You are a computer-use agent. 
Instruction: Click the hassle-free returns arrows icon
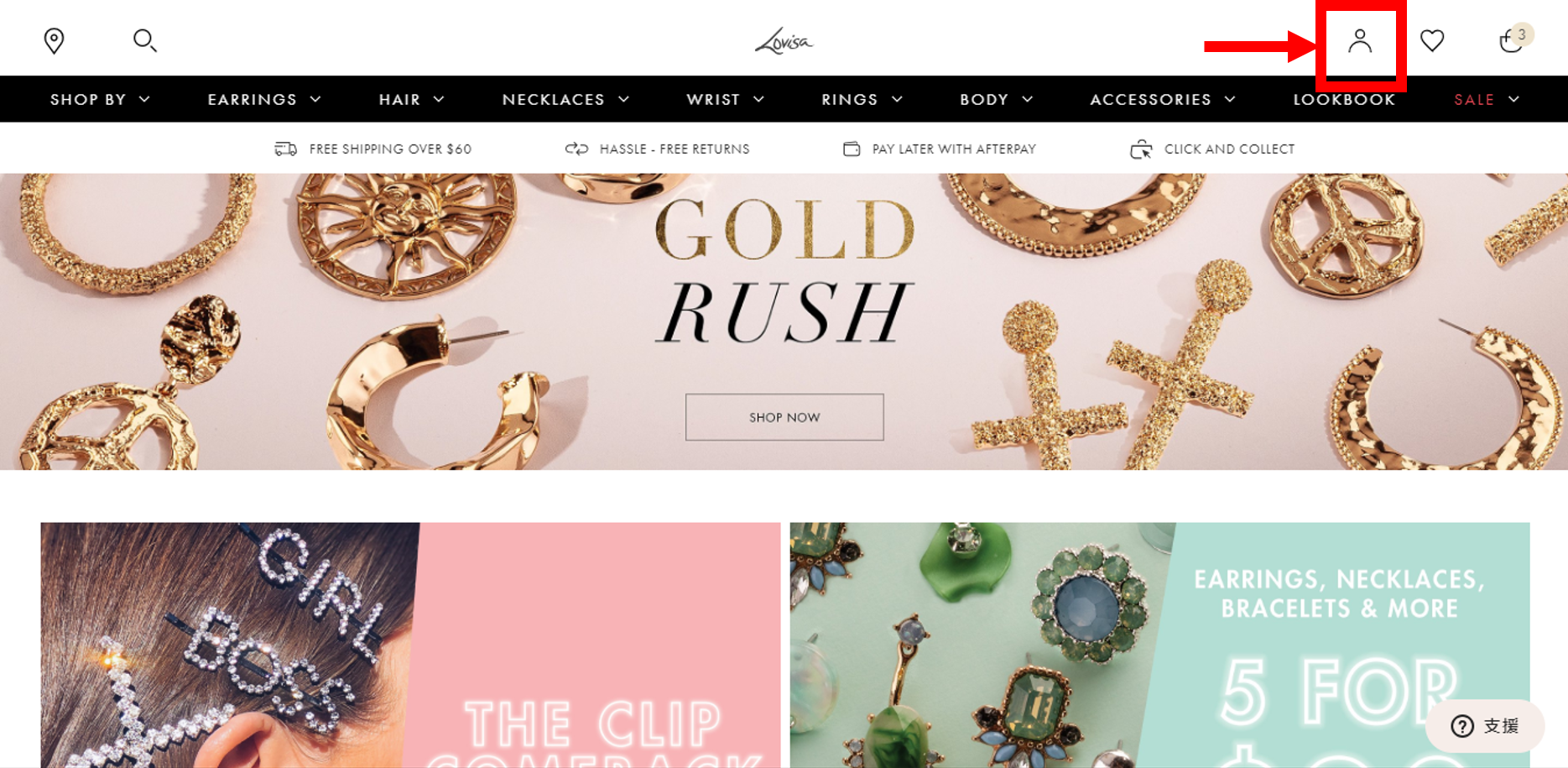pos(576,149)
